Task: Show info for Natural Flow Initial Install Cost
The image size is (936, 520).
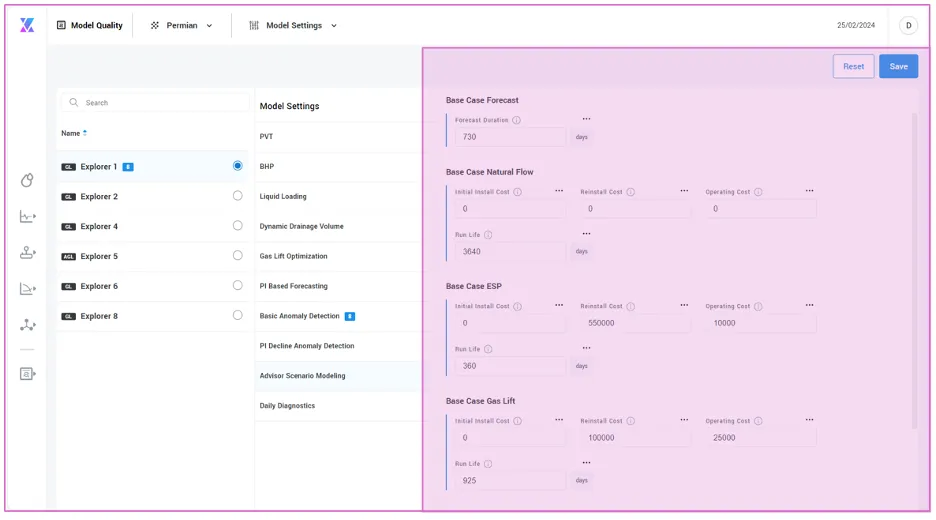Action: [x=518, y=192]
